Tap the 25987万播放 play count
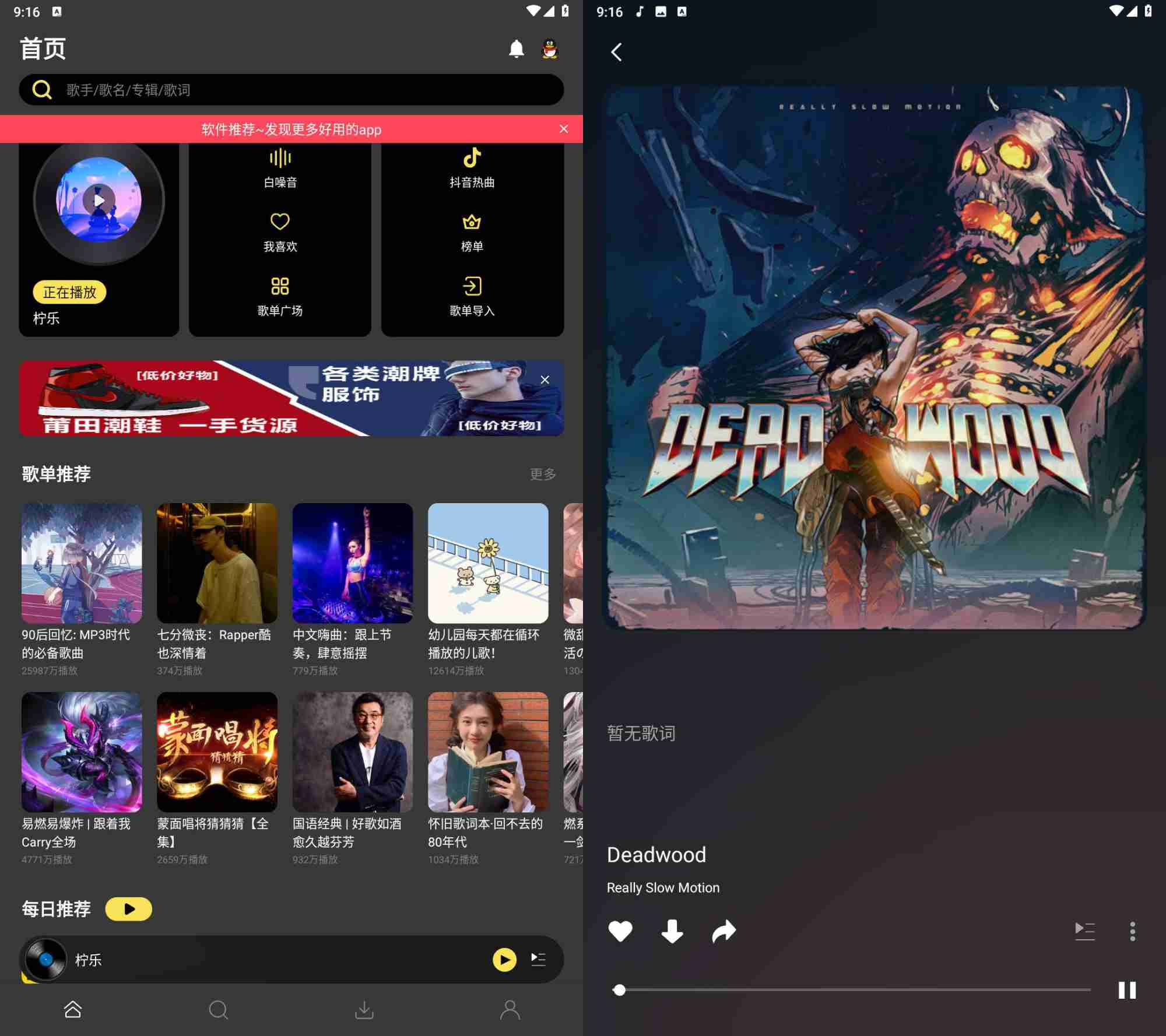Screen dimensions: 1166x1036 click(50, 670)
